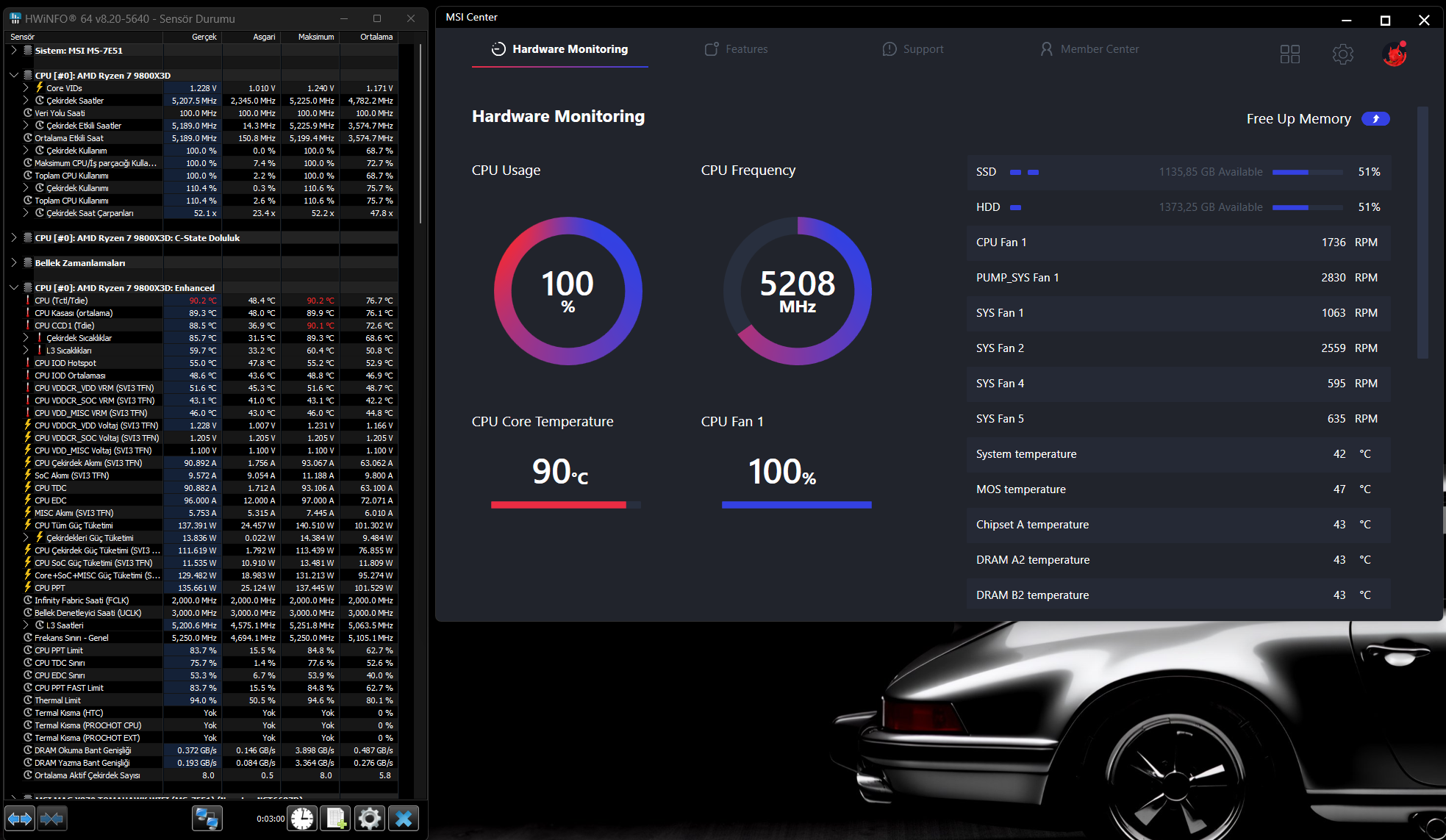Click the CPU Fan 1 blue percentage bar
Viewport: 1446px width, 840px height.
(797, 505)
